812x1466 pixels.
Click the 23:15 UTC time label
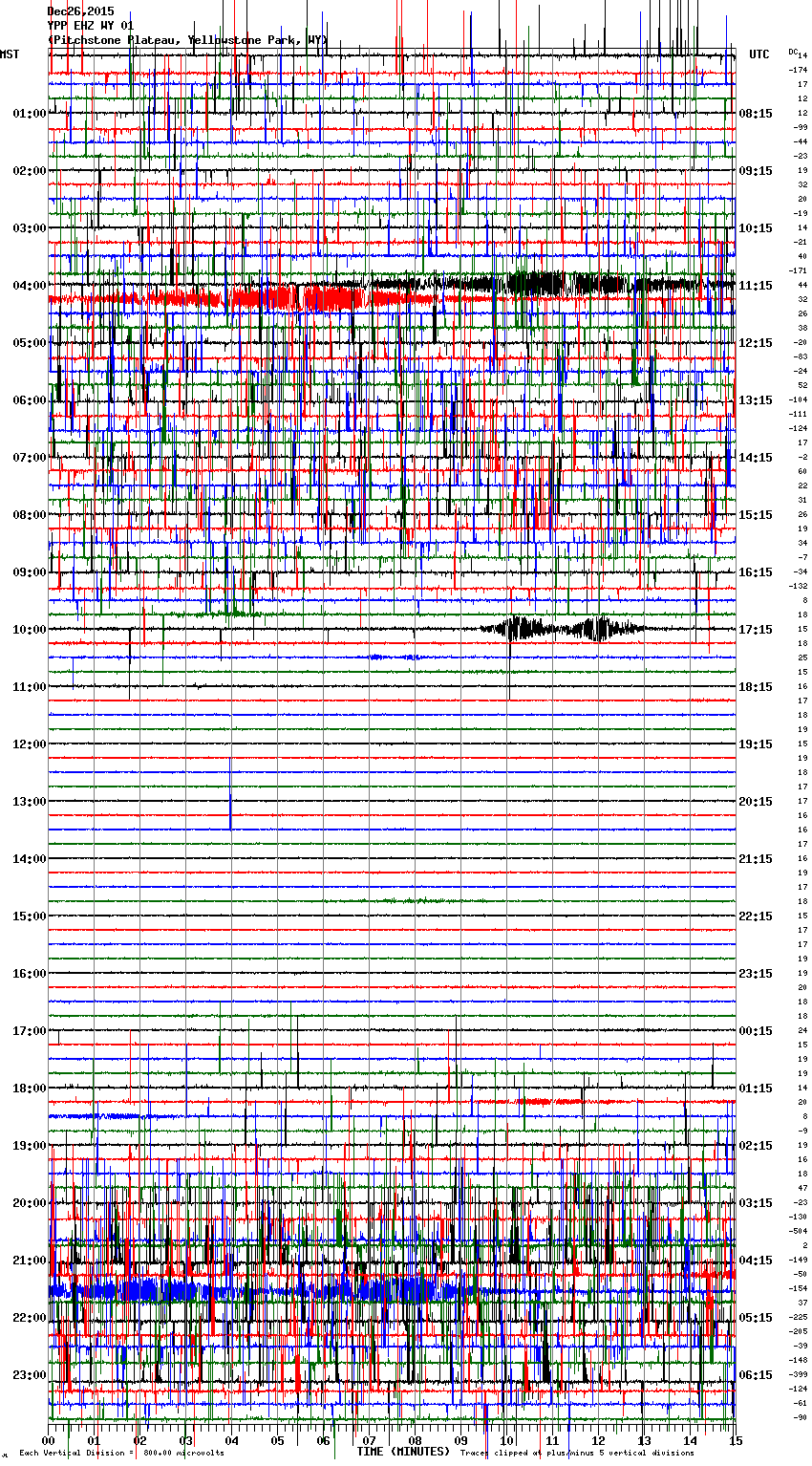(x=756, y=974)
